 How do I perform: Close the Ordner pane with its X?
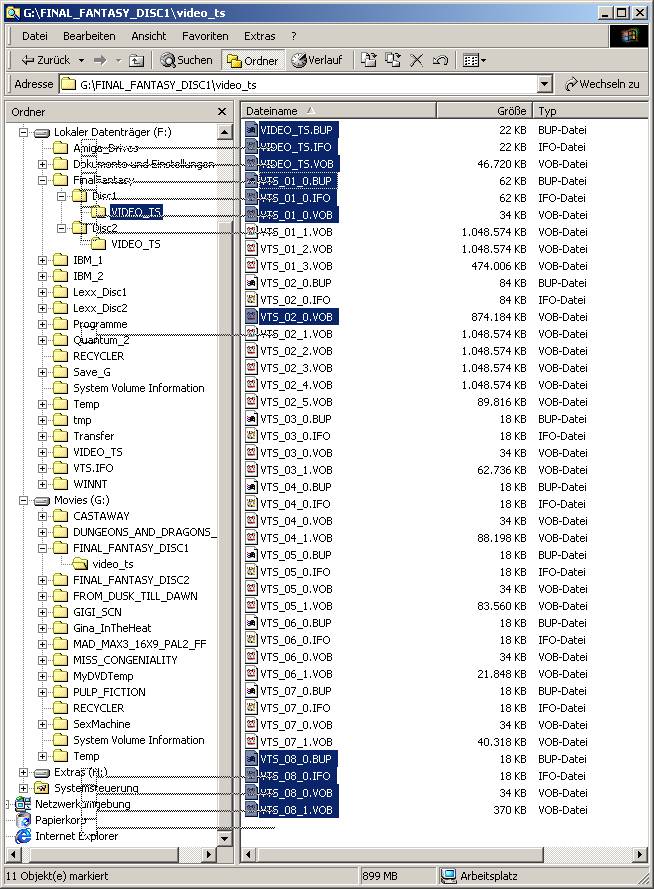222,112
